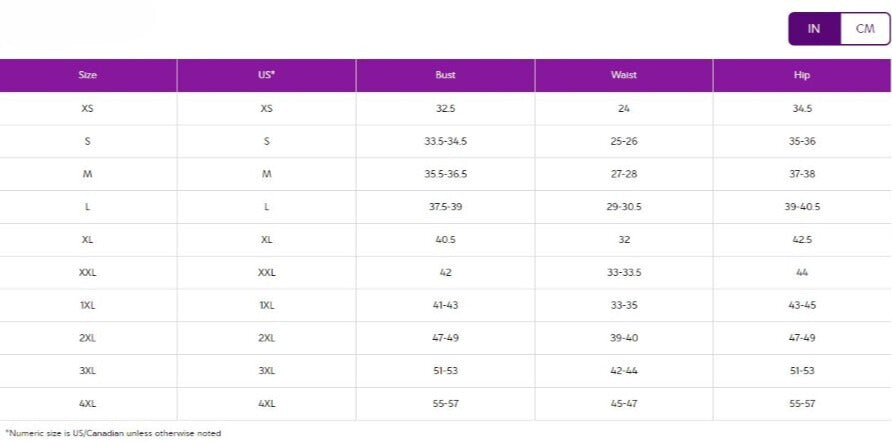Click waist value 33-35 for 1XL
The width and height of the screenshot is (892, 442).
(x=624, y=305)
